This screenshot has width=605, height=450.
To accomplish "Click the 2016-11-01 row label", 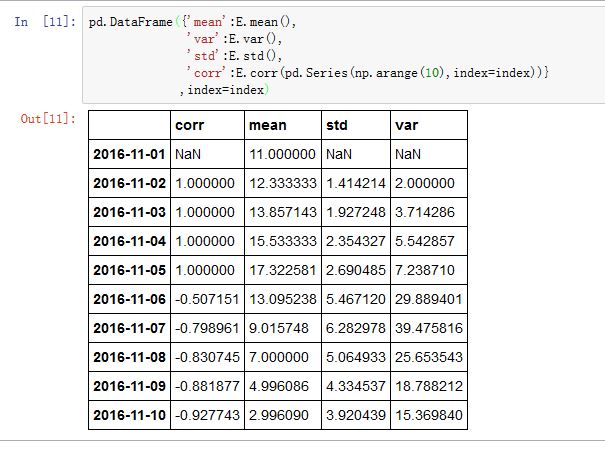I will 130,155.
